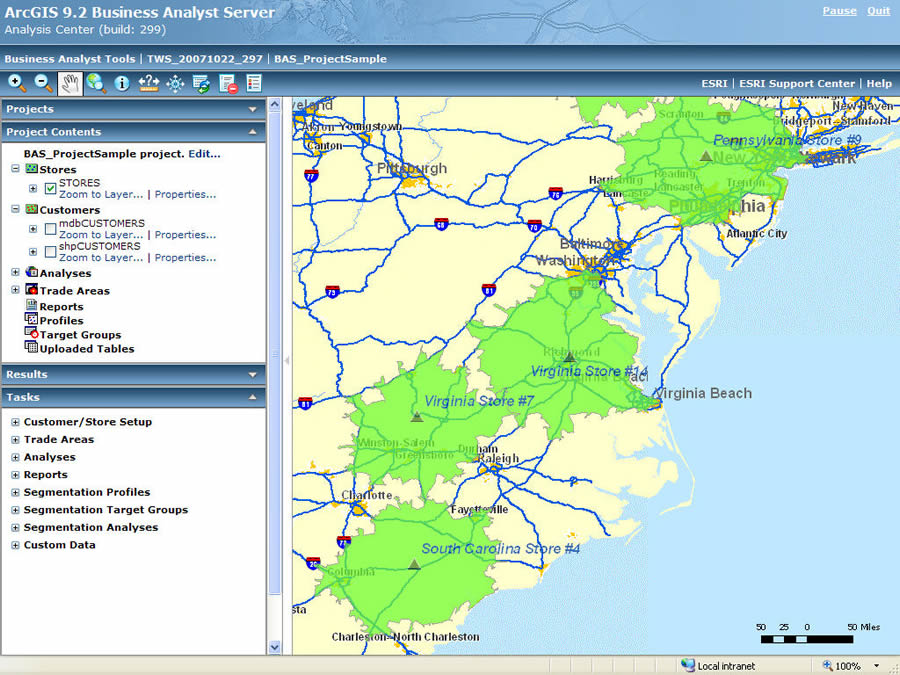The image size is (900, 675).
Task: Expand the Projects panel header arrow
Action: (253, 109)
